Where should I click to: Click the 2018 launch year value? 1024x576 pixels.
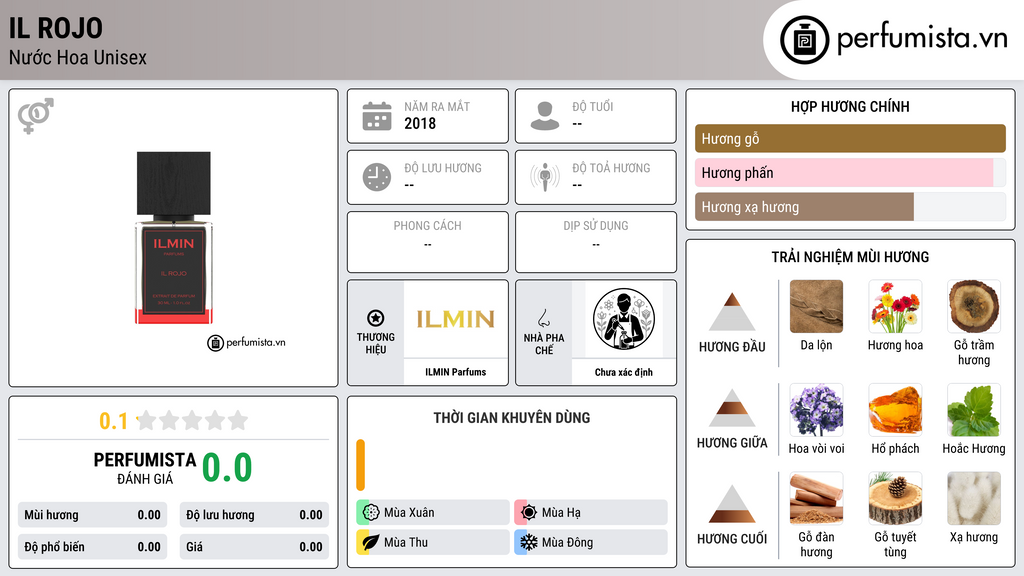420,123
